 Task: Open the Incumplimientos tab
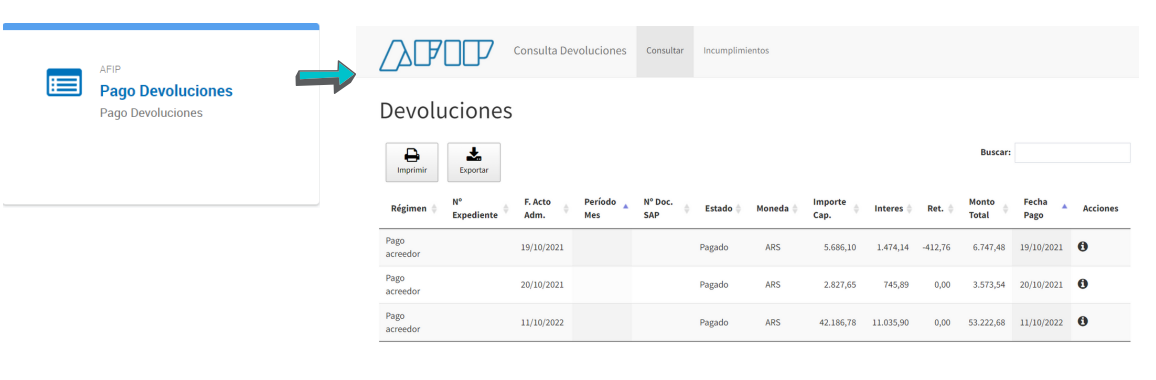[x=736, y=51]
